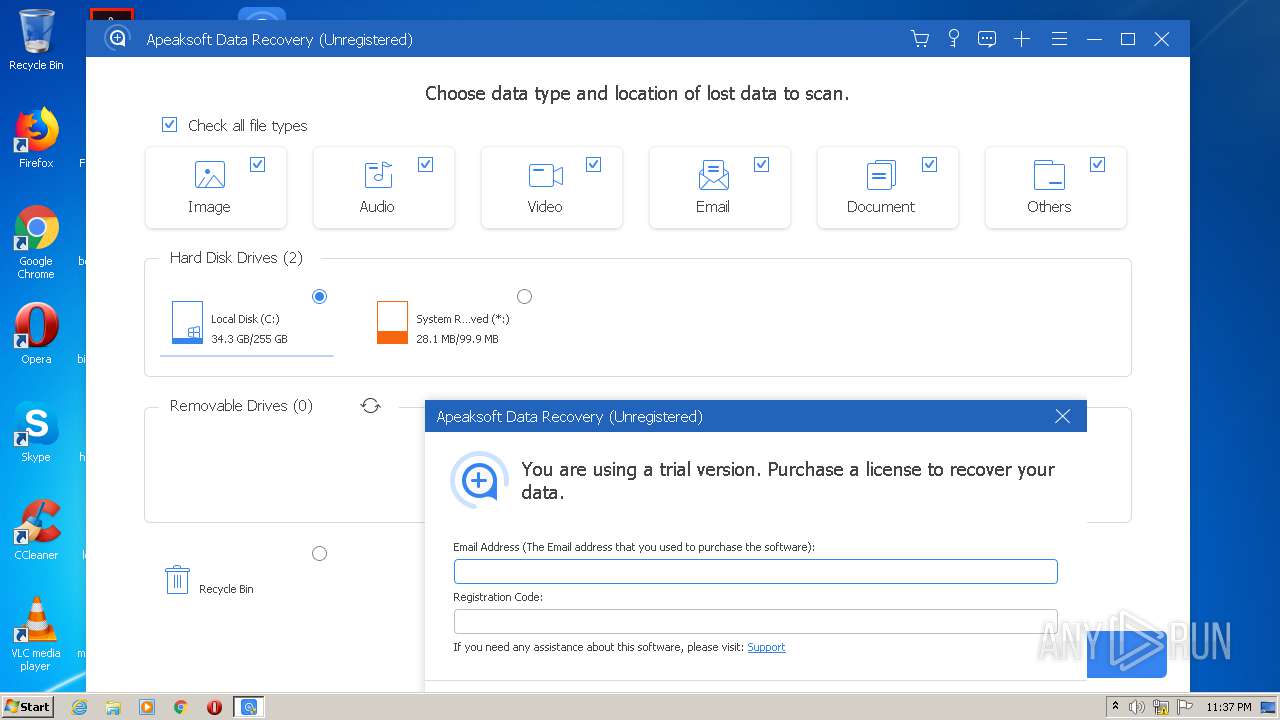Click the Others type folder icon
The height and width of the screenshot is (720, 1280).
click(x=1049, y=175)
